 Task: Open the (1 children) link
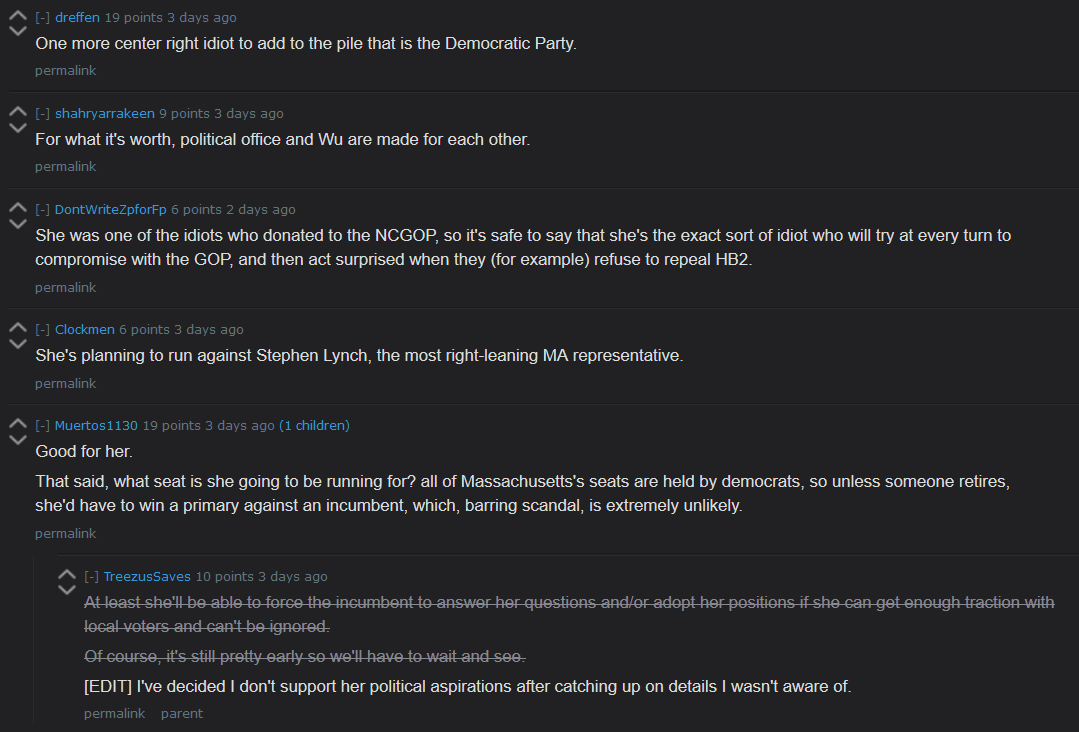pyautogui.click(x=314, y=426)
